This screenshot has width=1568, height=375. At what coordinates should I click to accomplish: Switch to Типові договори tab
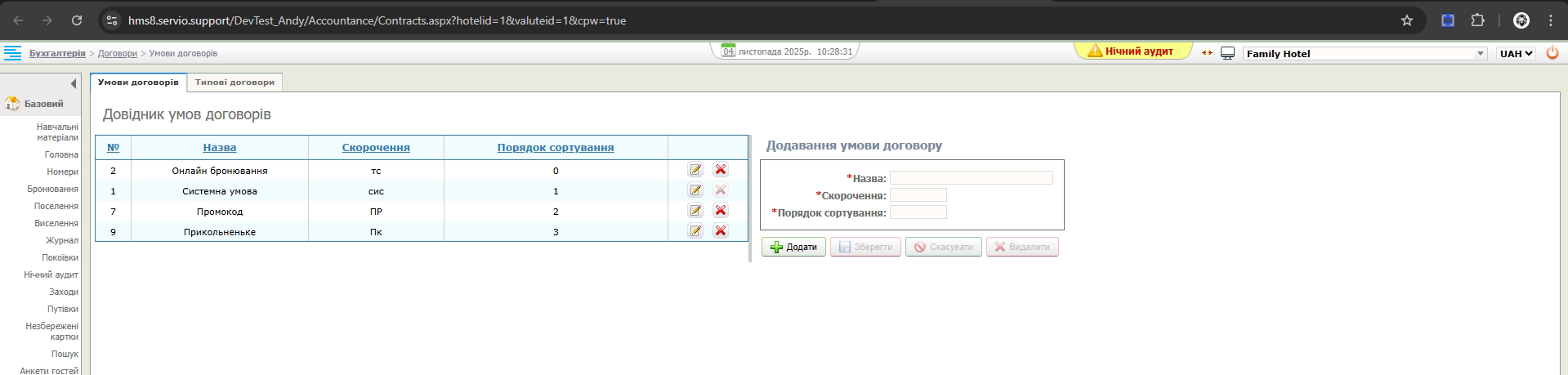[x=235, y=83]
